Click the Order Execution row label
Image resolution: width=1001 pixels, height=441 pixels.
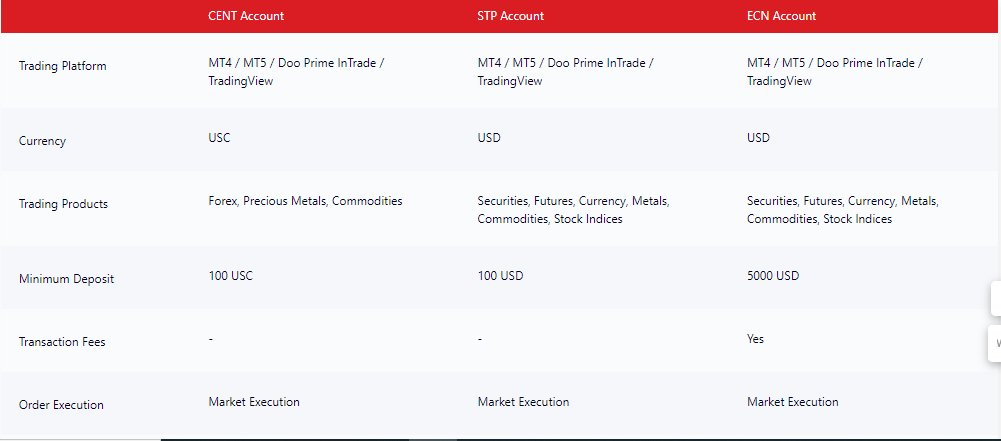point(61,405)
